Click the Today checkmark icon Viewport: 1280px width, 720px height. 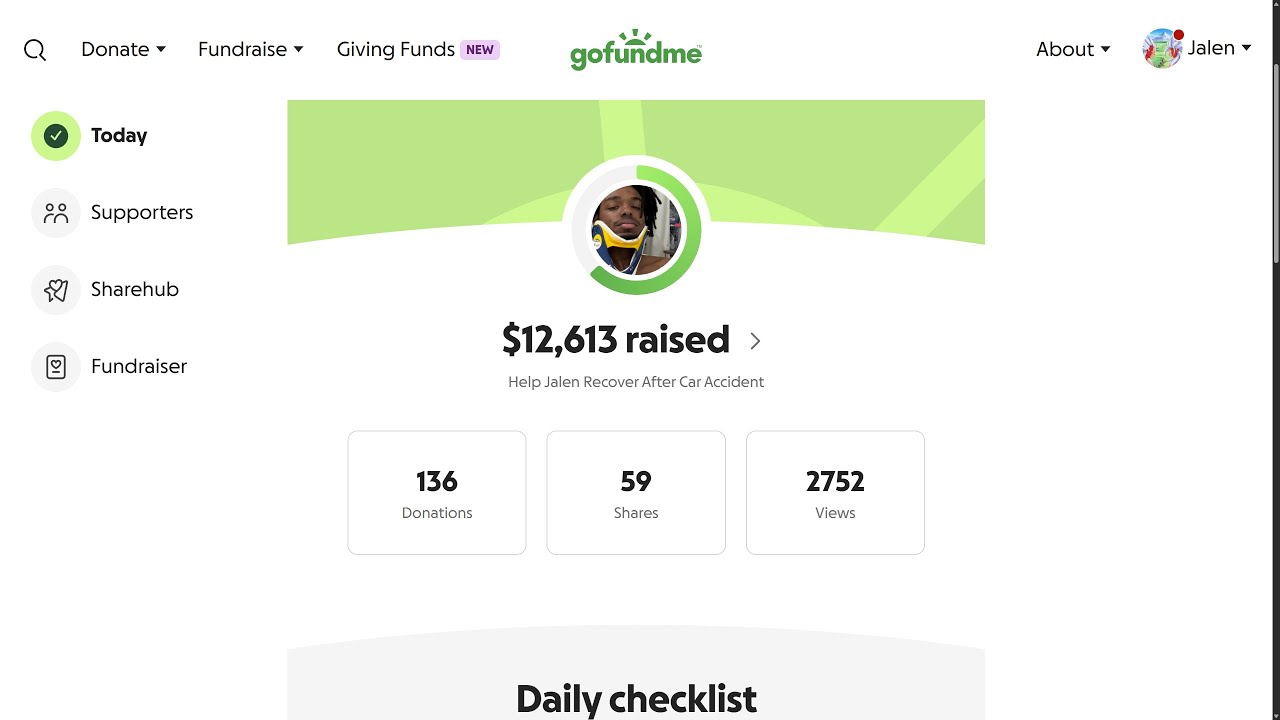[56, 136]
